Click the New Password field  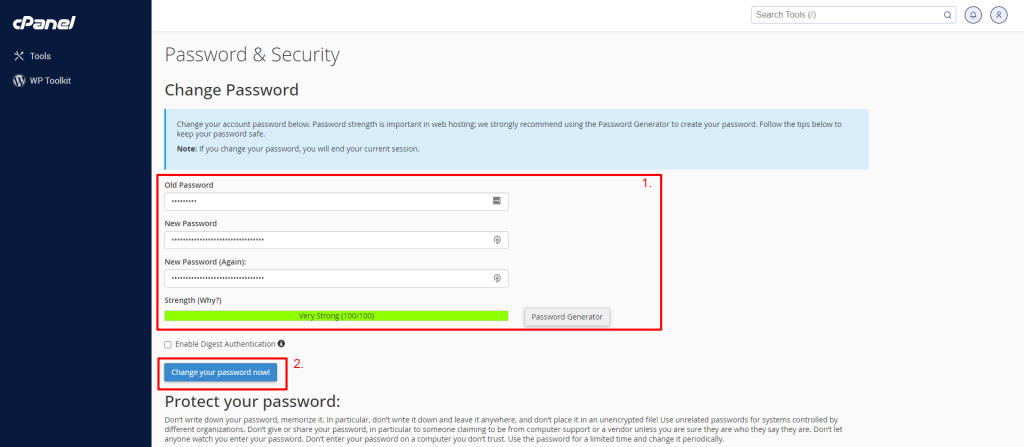(x=336, y=240)
